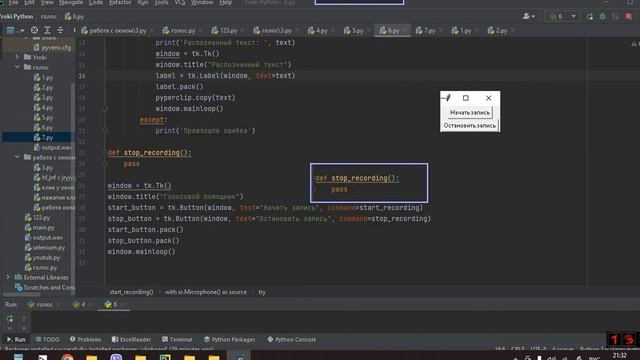Collapse the работа с окном folder

(17, 157)
